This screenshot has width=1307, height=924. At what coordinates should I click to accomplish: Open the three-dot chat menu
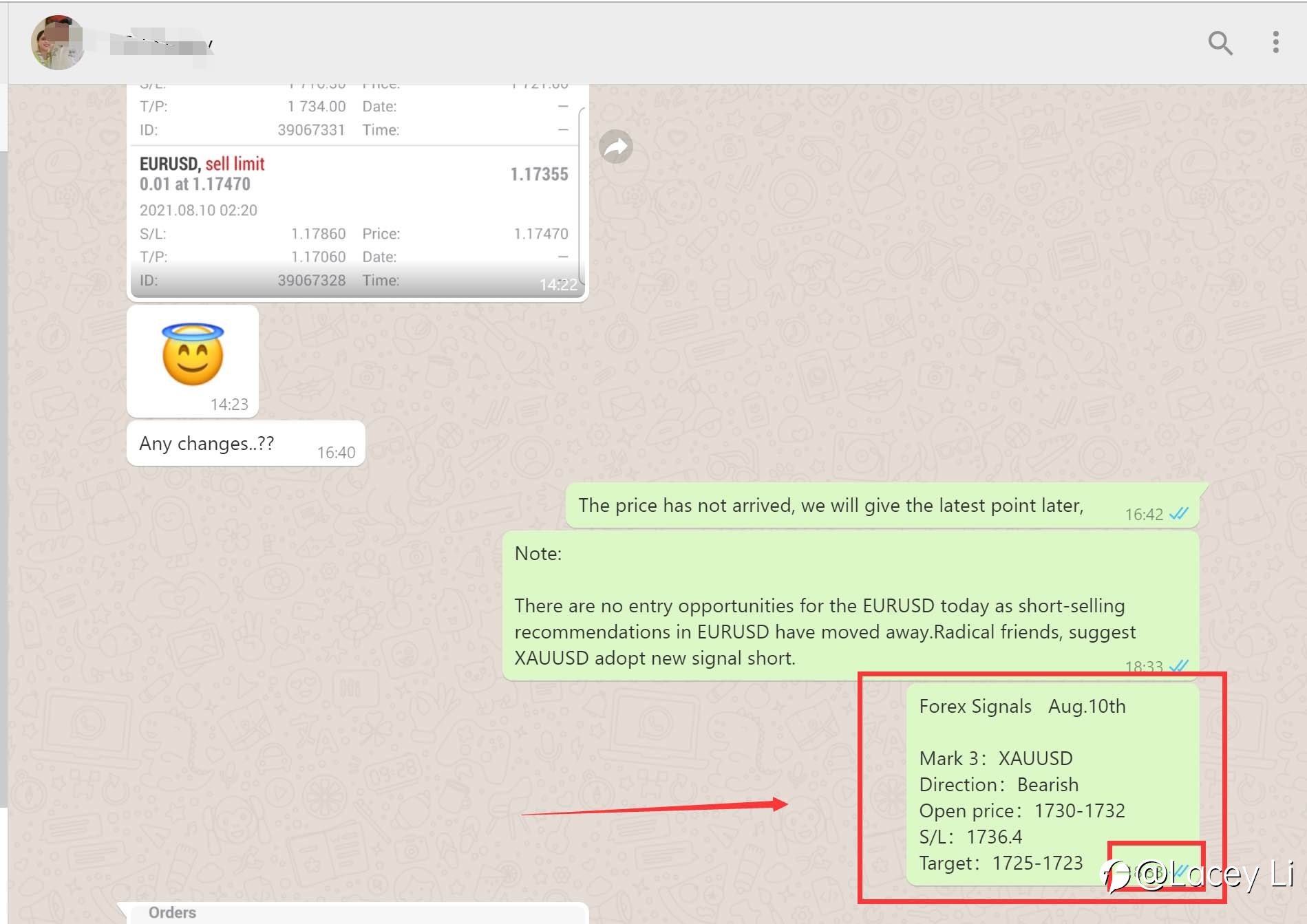[x=1275, y=42]
